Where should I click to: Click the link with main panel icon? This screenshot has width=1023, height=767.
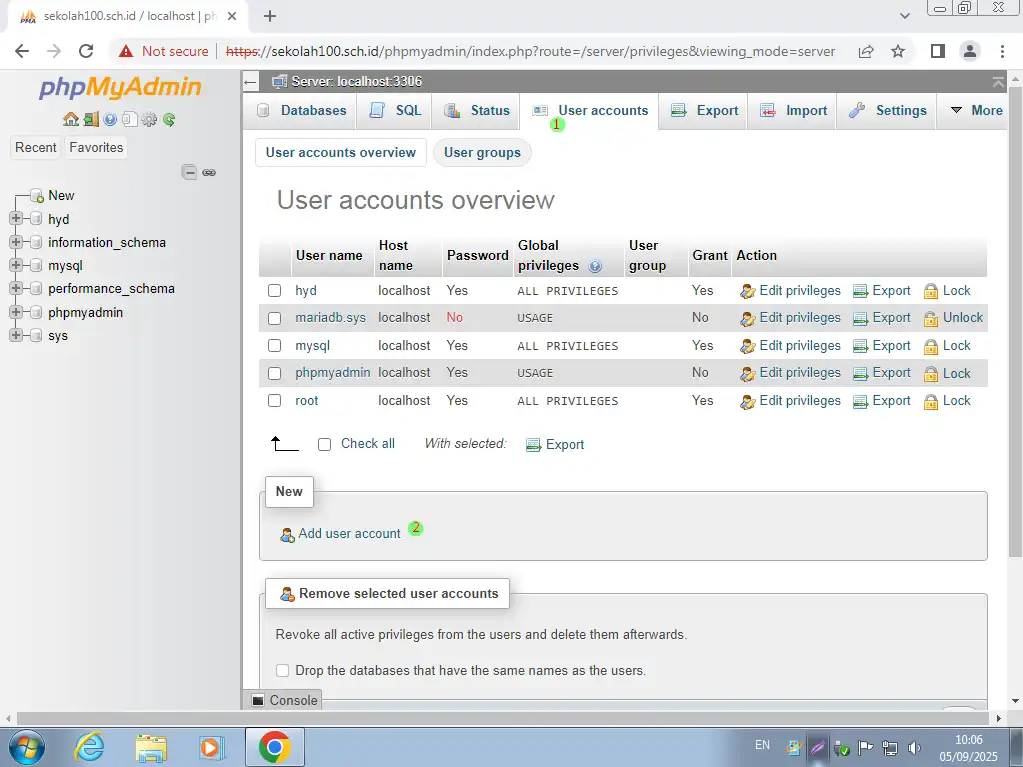click(209, 173)
